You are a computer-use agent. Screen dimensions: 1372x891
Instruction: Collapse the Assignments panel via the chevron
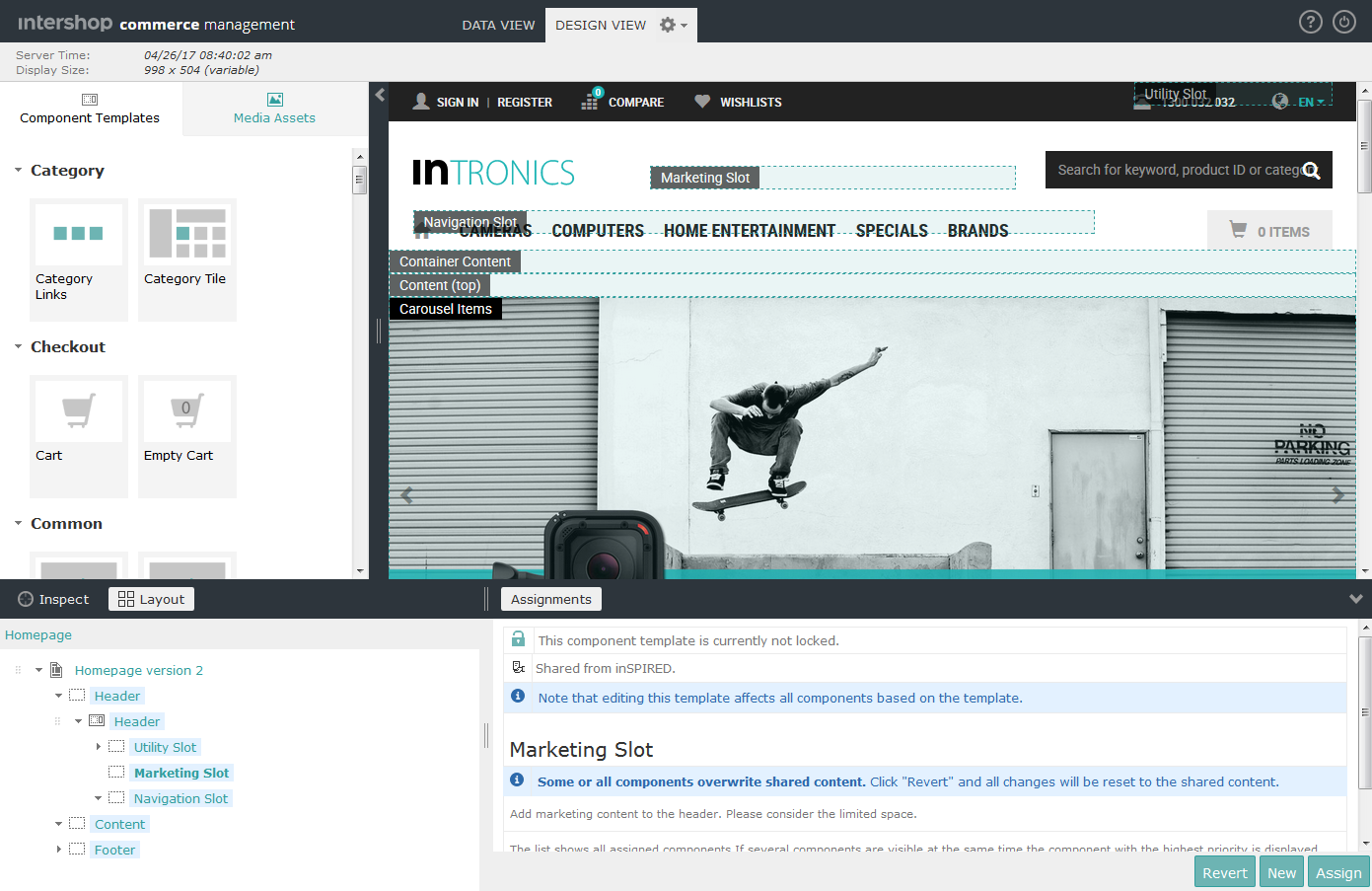tap(1356, 598)
